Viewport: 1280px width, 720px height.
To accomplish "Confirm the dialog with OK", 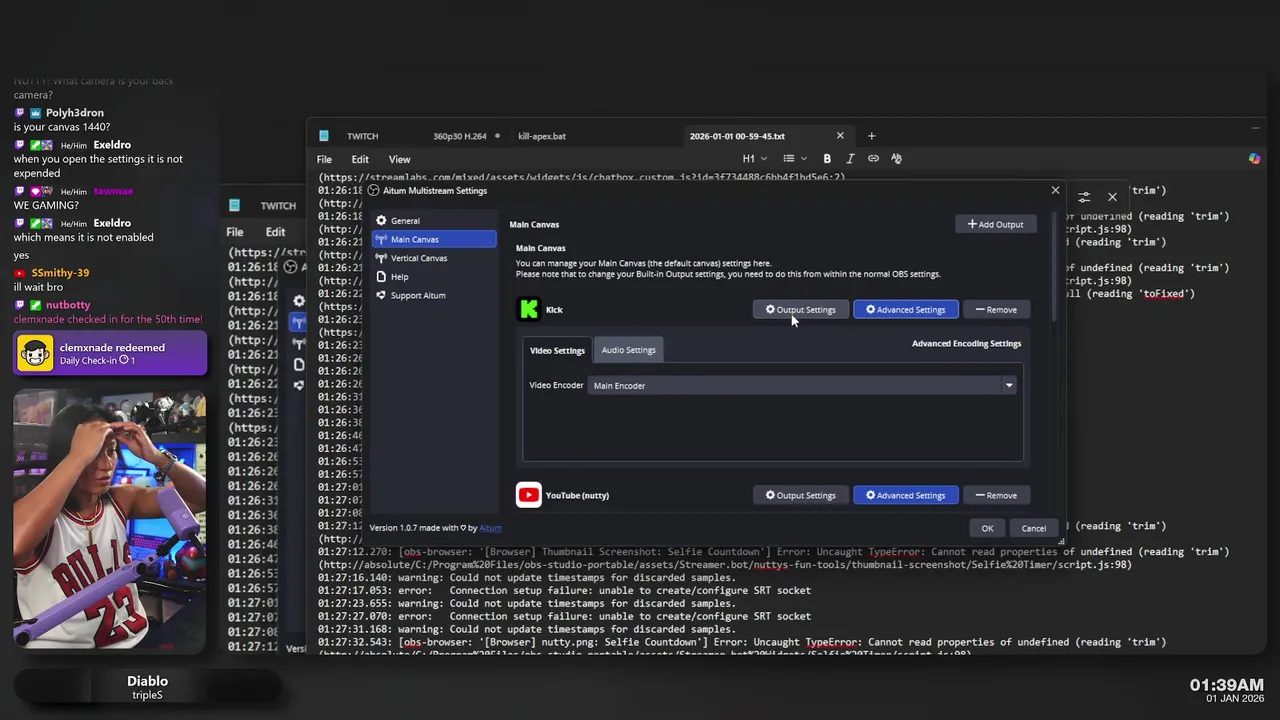I will (x=987, y=528).
